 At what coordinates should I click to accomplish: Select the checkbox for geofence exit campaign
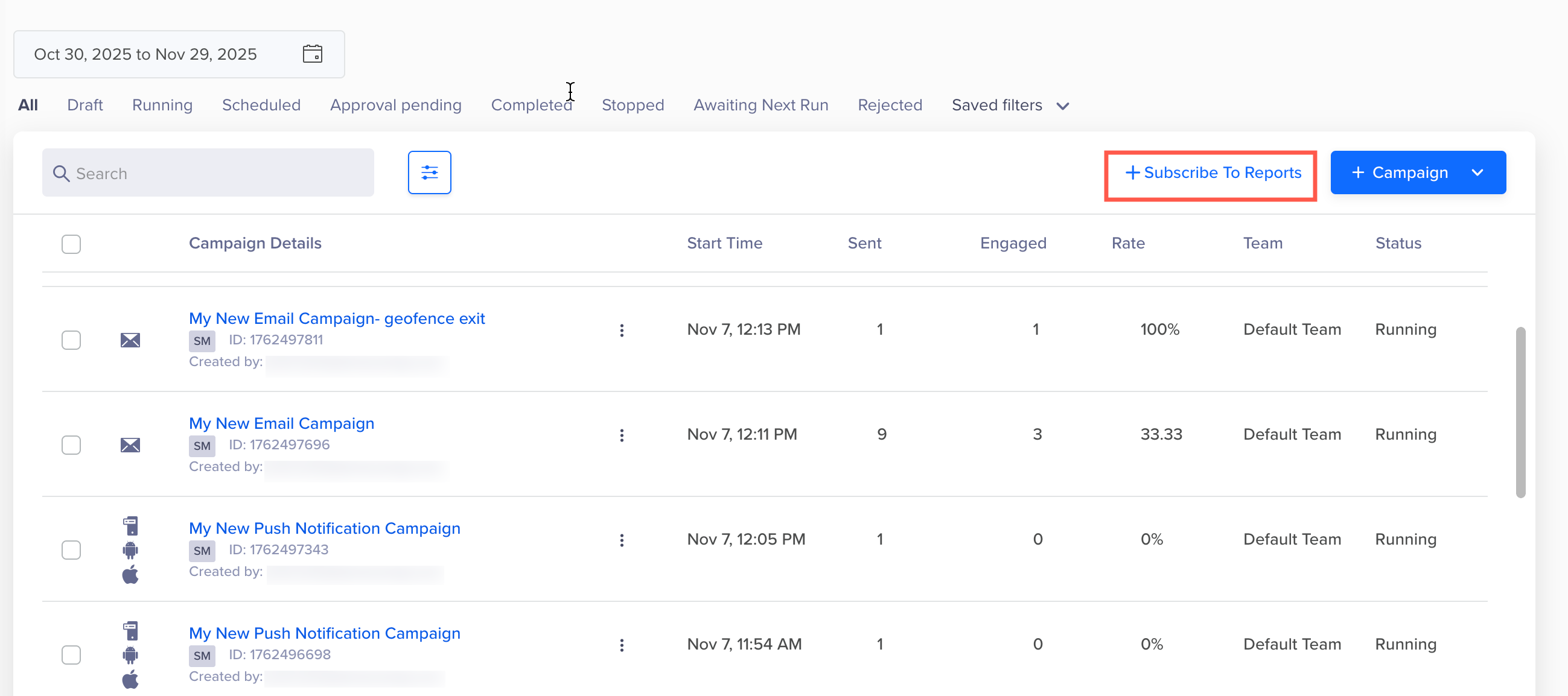point(71,340)
